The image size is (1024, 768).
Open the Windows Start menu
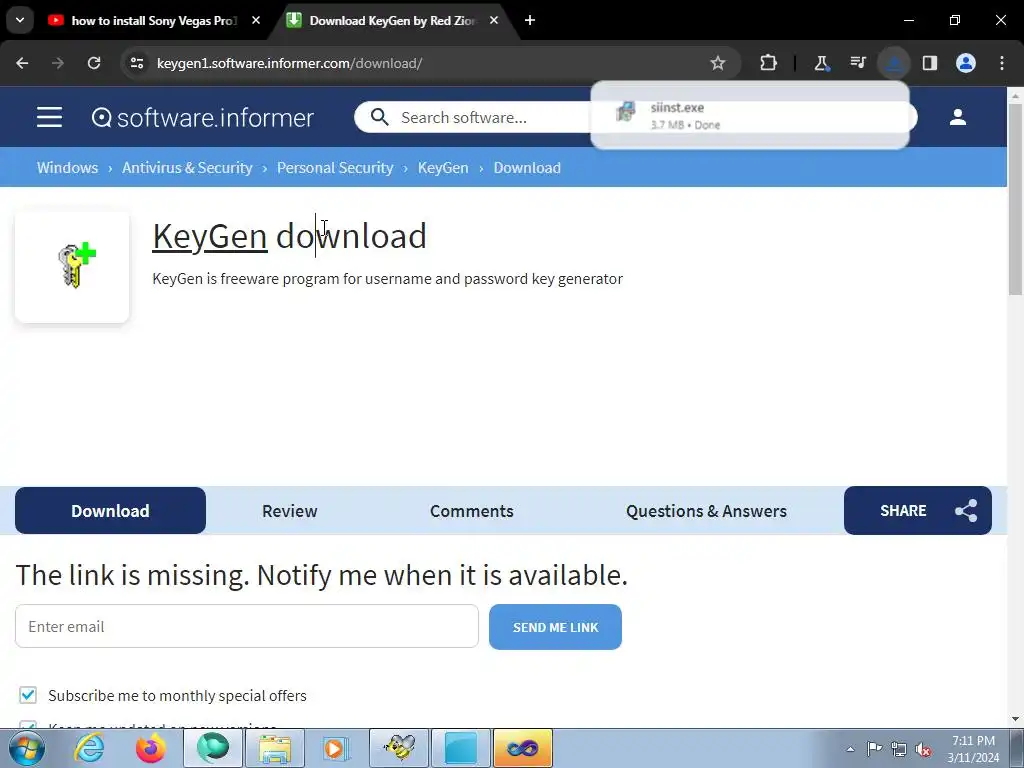pyautogui.click(x=27, y=748)
